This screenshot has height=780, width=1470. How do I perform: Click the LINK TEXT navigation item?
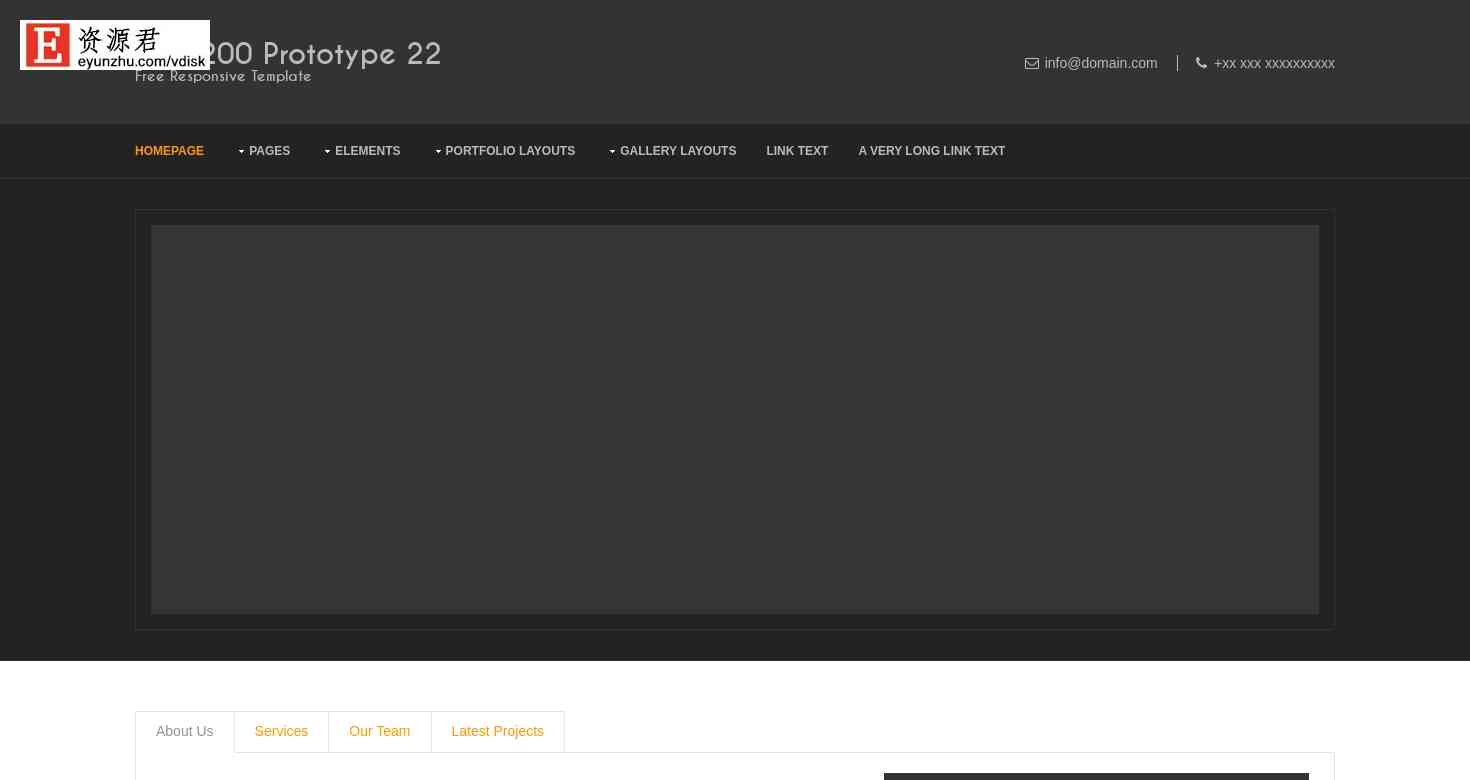point(797,151)
